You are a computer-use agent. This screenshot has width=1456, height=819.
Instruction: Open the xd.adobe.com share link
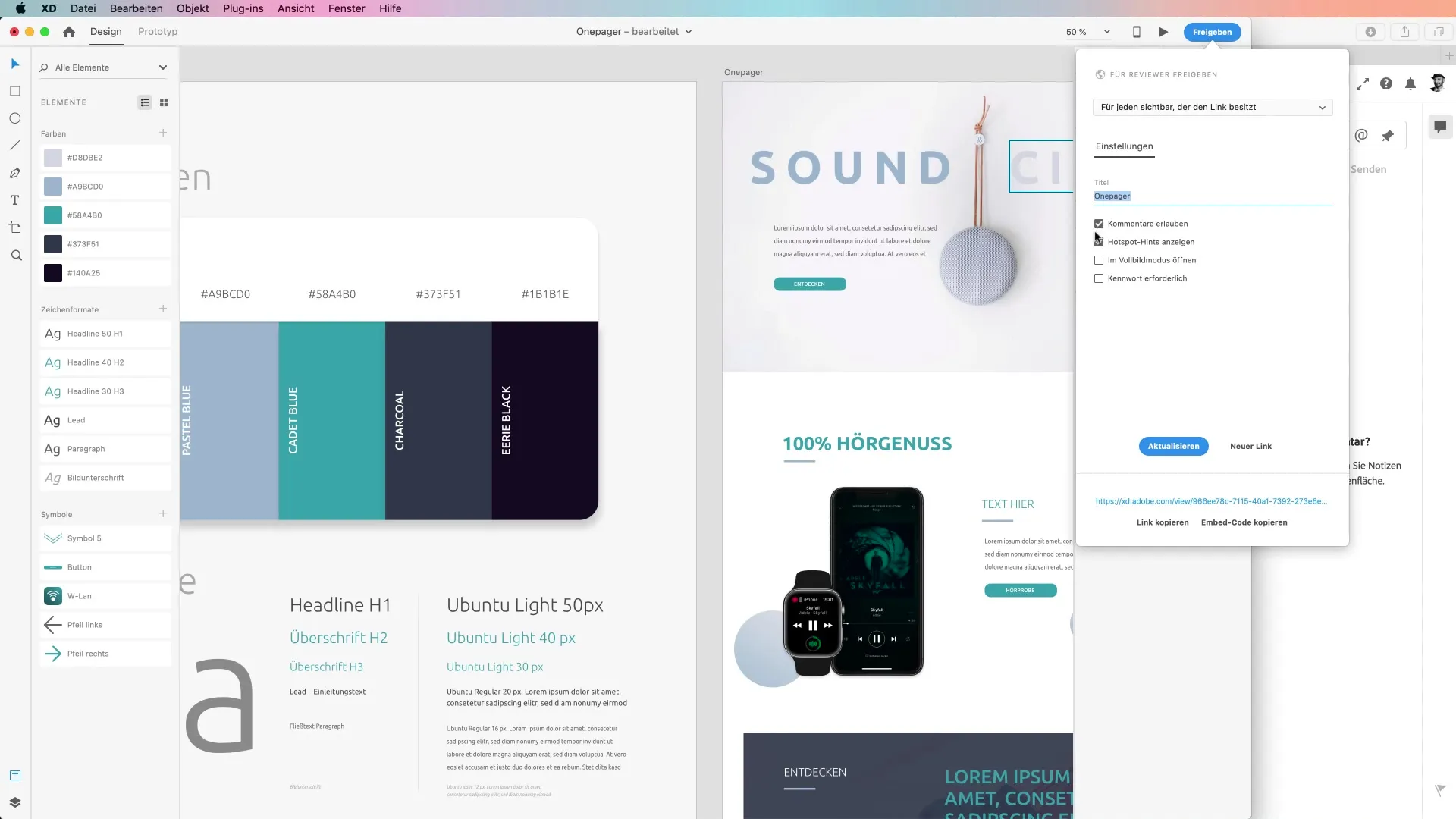pyautogui.click(x=1211, y=501)
